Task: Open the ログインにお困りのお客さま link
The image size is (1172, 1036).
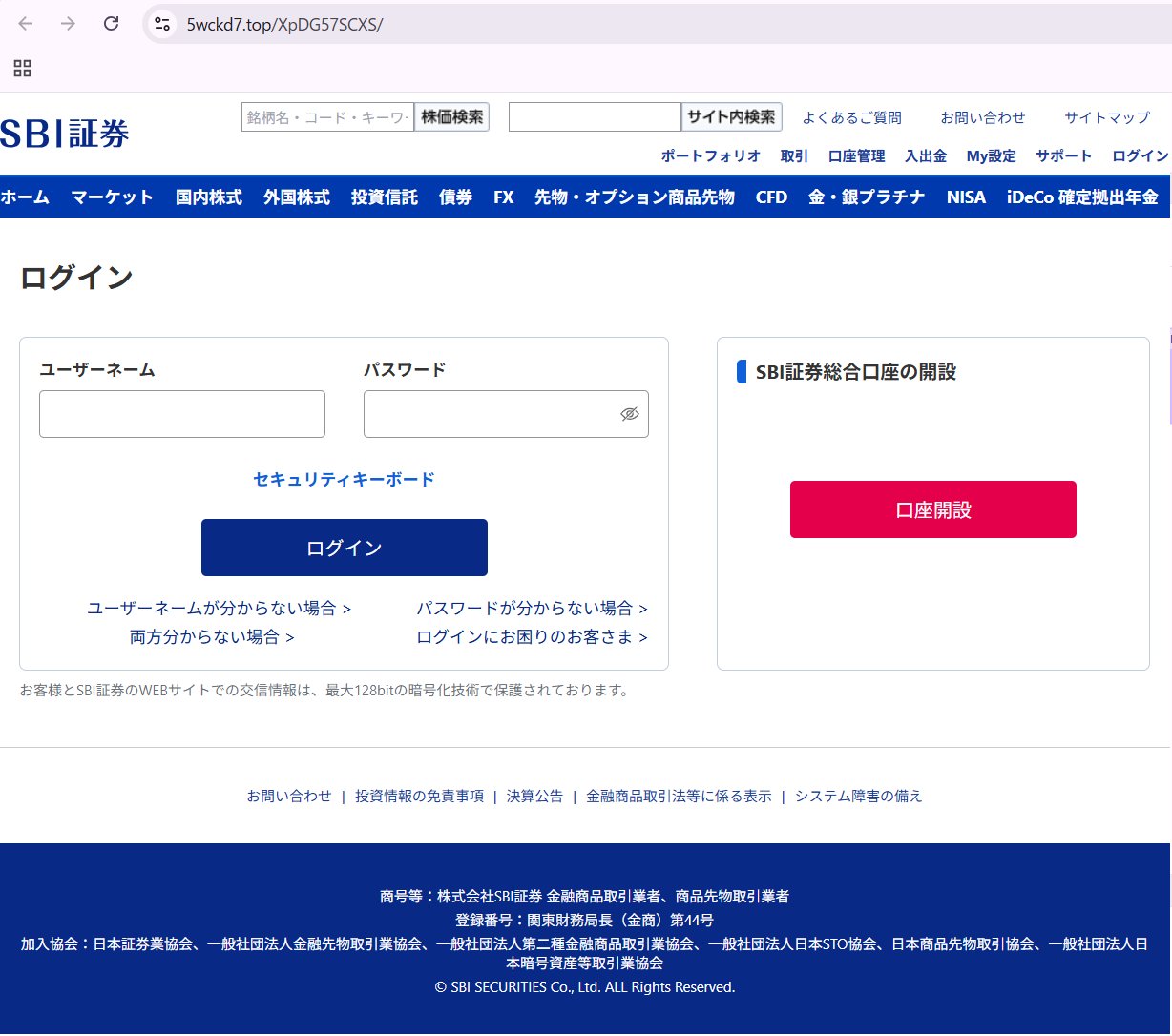Action: click(533, 636)
